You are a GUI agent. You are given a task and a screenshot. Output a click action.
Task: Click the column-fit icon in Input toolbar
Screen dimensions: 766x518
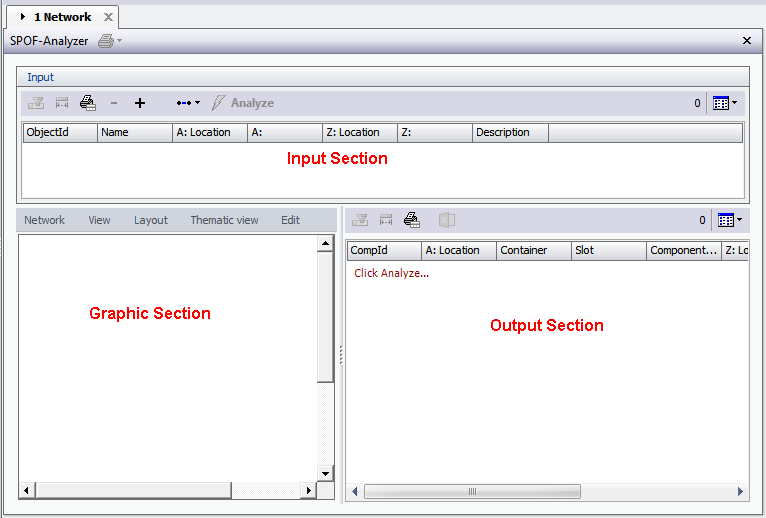[x=62, y=103]
